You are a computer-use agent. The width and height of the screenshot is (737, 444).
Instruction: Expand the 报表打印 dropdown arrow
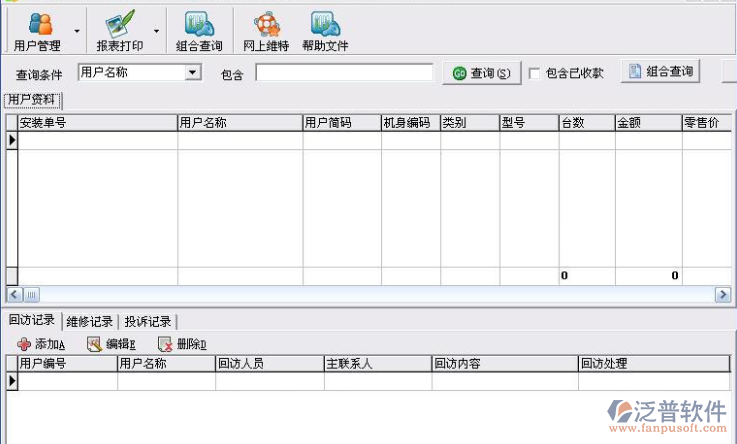pyautogui.click(x=156, y=30)
